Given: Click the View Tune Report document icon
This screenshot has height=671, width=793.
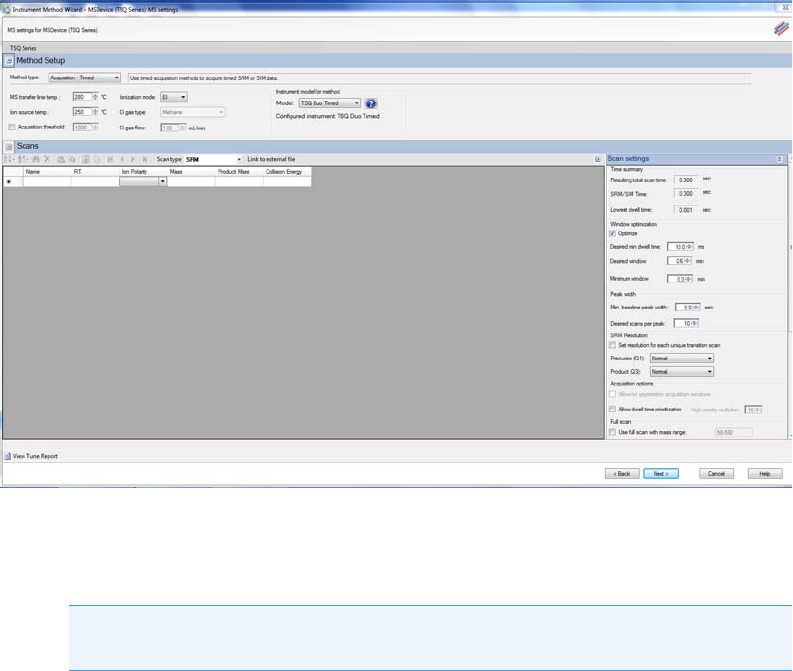Looking at the screenshot, I should (8, 456).
